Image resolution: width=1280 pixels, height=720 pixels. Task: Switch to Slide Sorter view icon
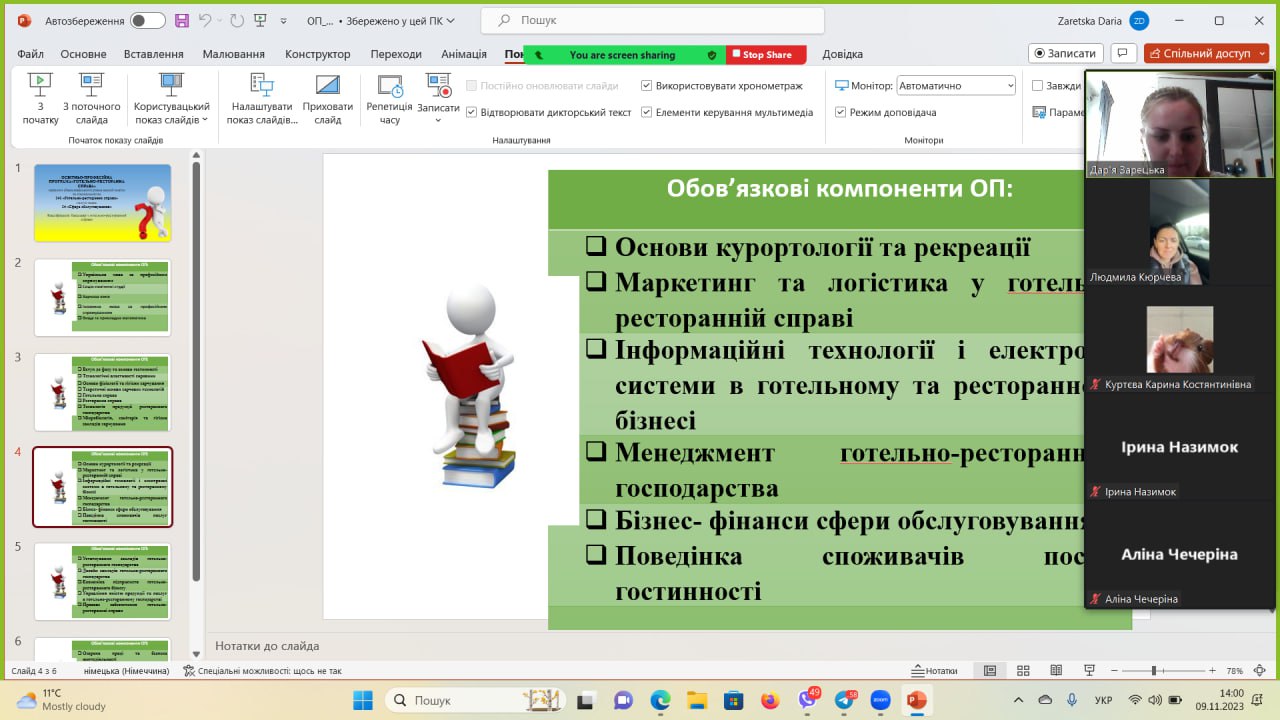click(1023, 671)
